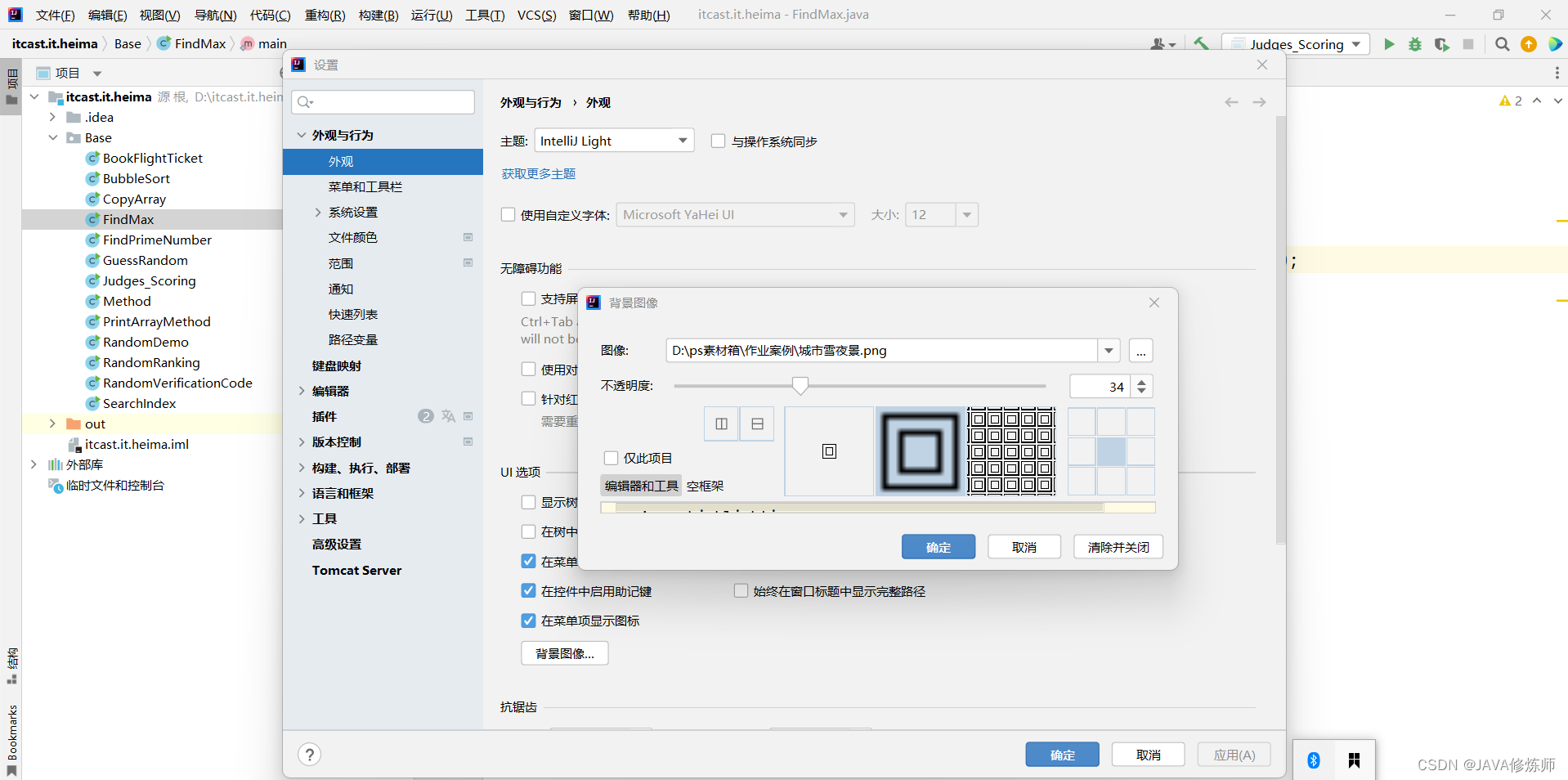Open the Bookmarks tool window on the left edge
This screenshot has width=1568, height=780.
tap(11, 740)
